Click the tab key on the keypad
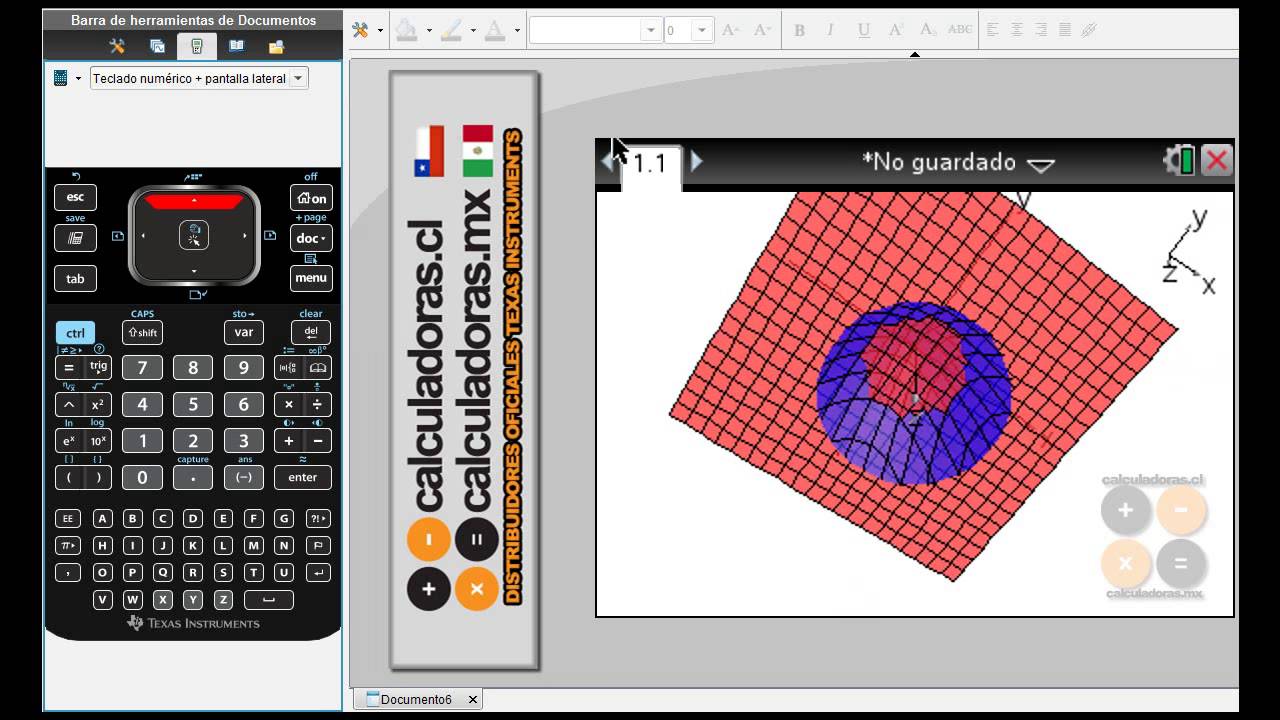The height and width of the screenshot is (720, 1280). pyautogui.click(x=75, y=278)
